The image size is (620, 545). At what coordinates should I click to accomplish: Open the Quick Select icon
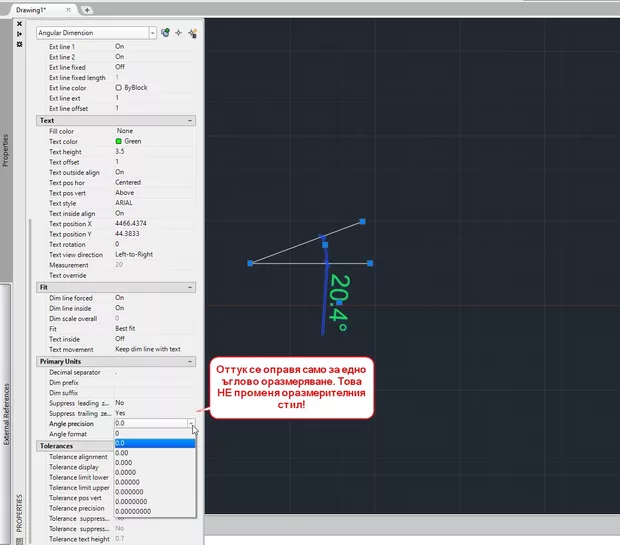[x=192, y=33]
